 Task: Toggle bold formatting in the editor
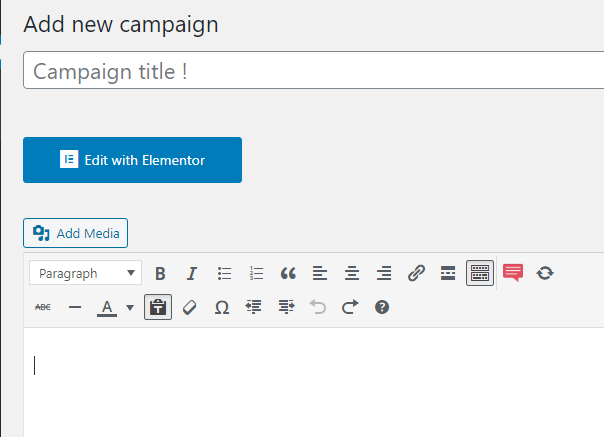(x=160, y=273)
